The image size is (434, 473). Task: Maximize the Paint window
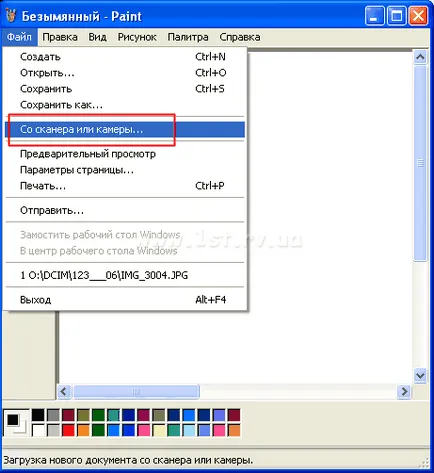[396, 16]
